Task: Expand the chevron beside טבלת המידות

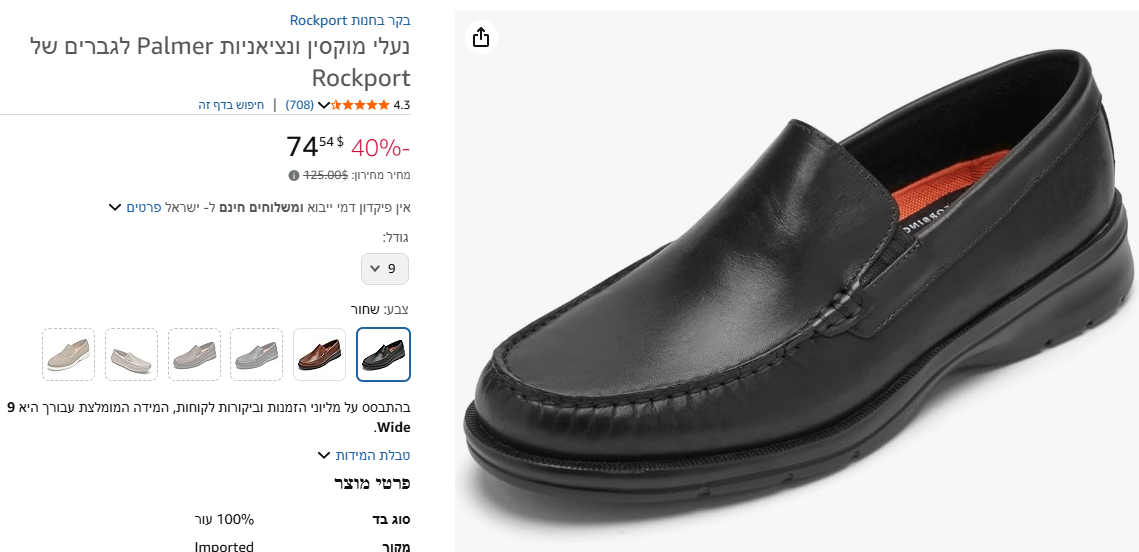Action: [x=323, y=455]
